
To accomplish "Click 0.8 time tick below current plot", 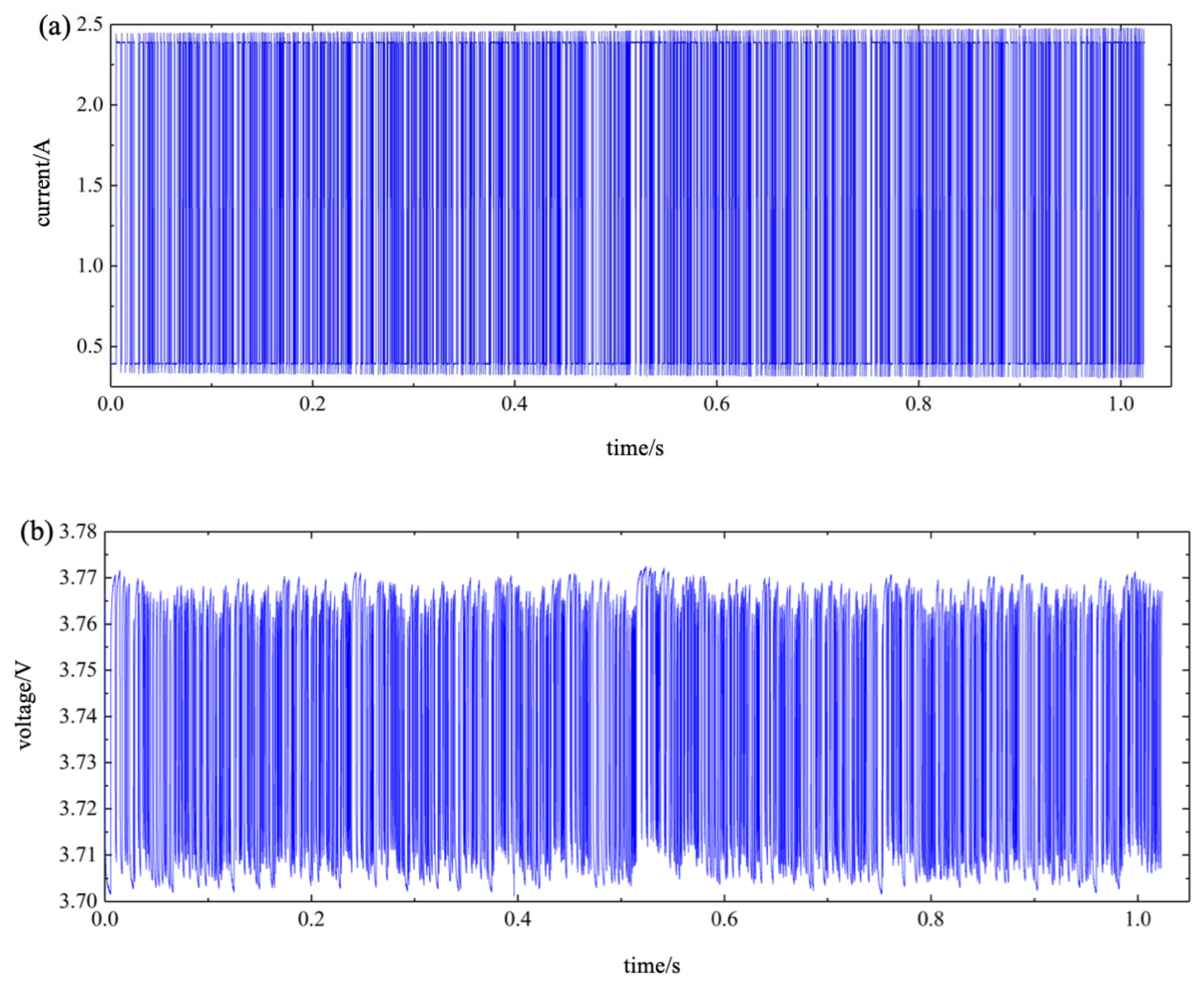I will tap(918, 405).
